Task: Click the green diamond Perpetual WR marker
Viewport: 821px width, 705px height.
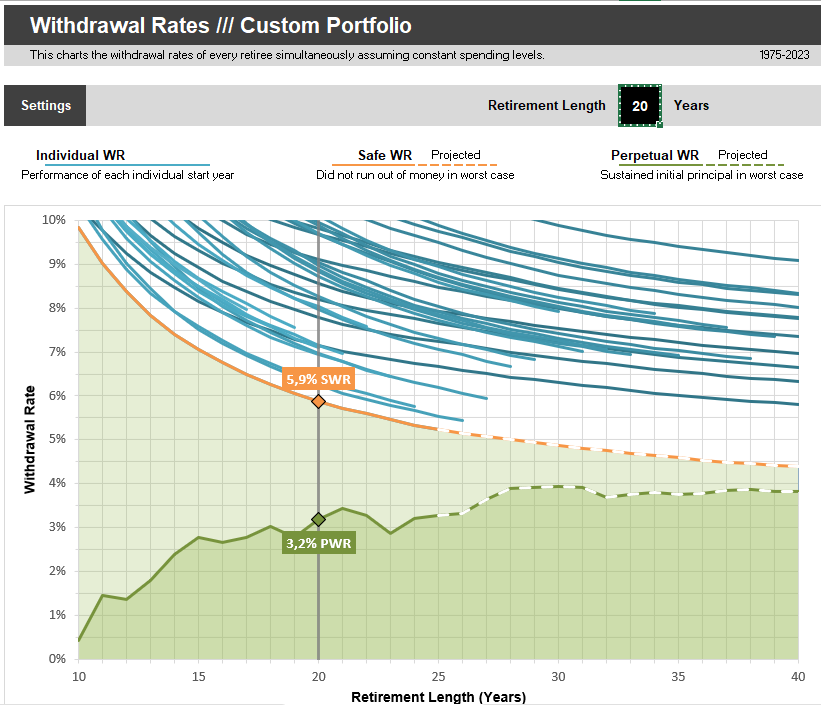Action: click(x=318, y=519)
